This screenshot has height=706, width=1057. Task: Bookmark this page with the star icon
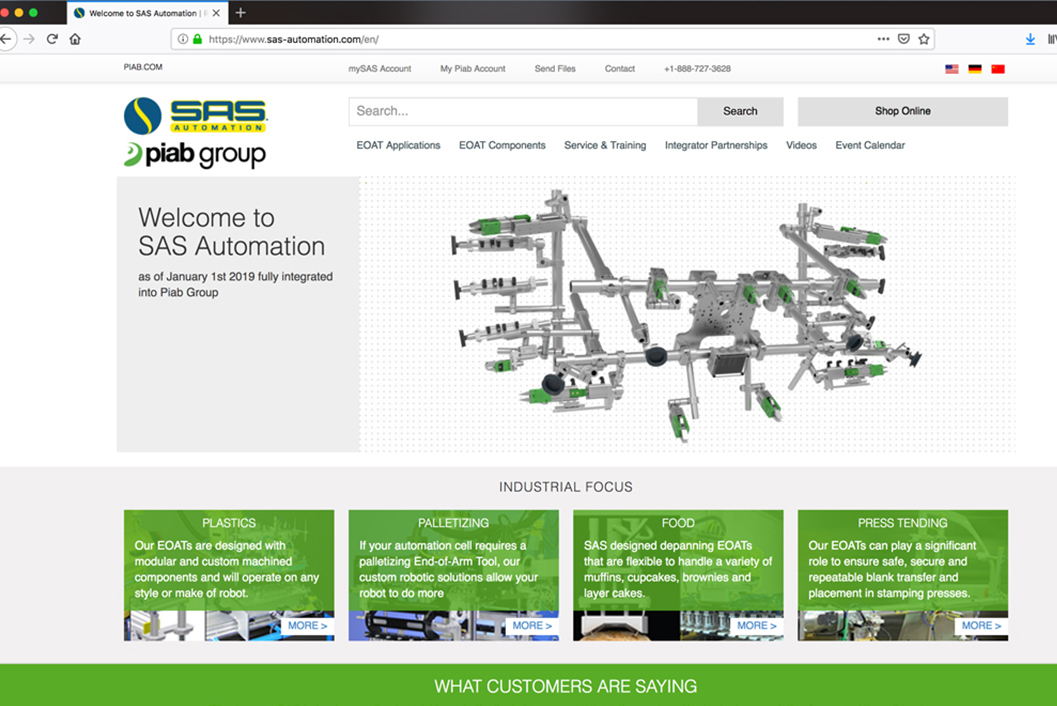924,39
